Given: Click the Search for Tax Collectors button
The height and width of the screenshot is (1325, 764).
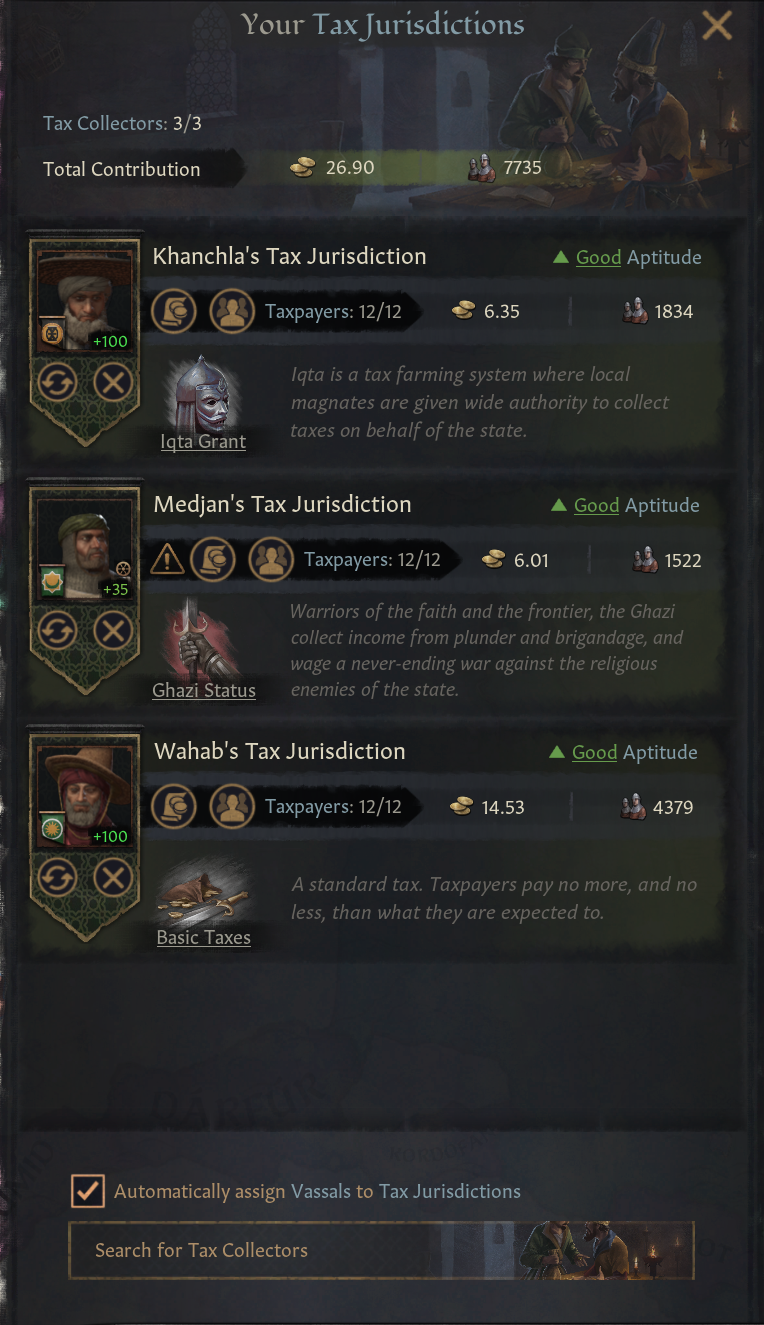Looking at the screenshot, I should 380,1250.
